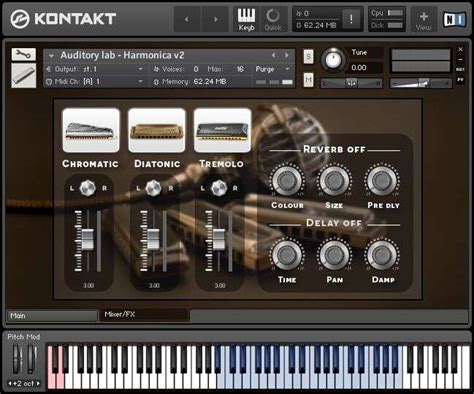
Task: Toggle the AUX sends button
Action: coord(461,69)
